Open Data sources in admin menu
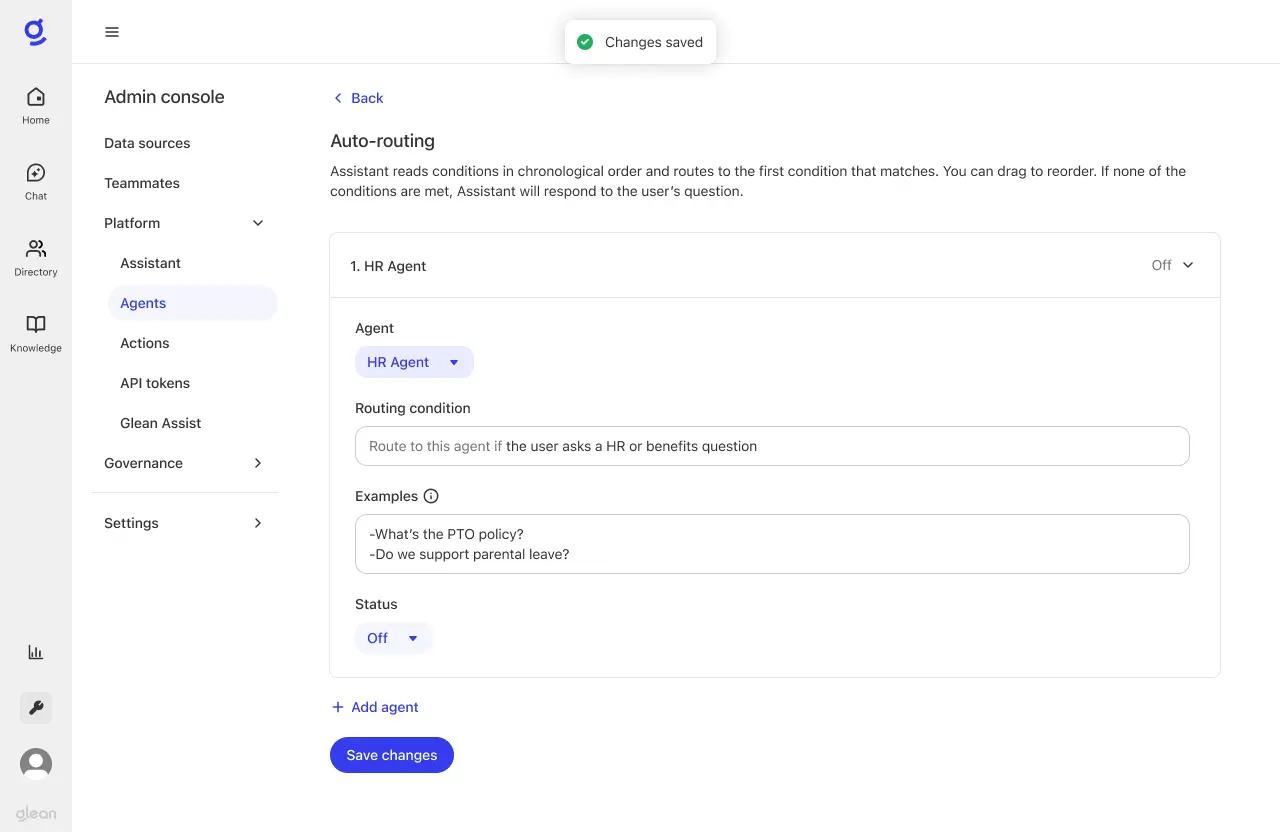The width and height of the screenshot is (1280, 832). (x=147, y=143)
